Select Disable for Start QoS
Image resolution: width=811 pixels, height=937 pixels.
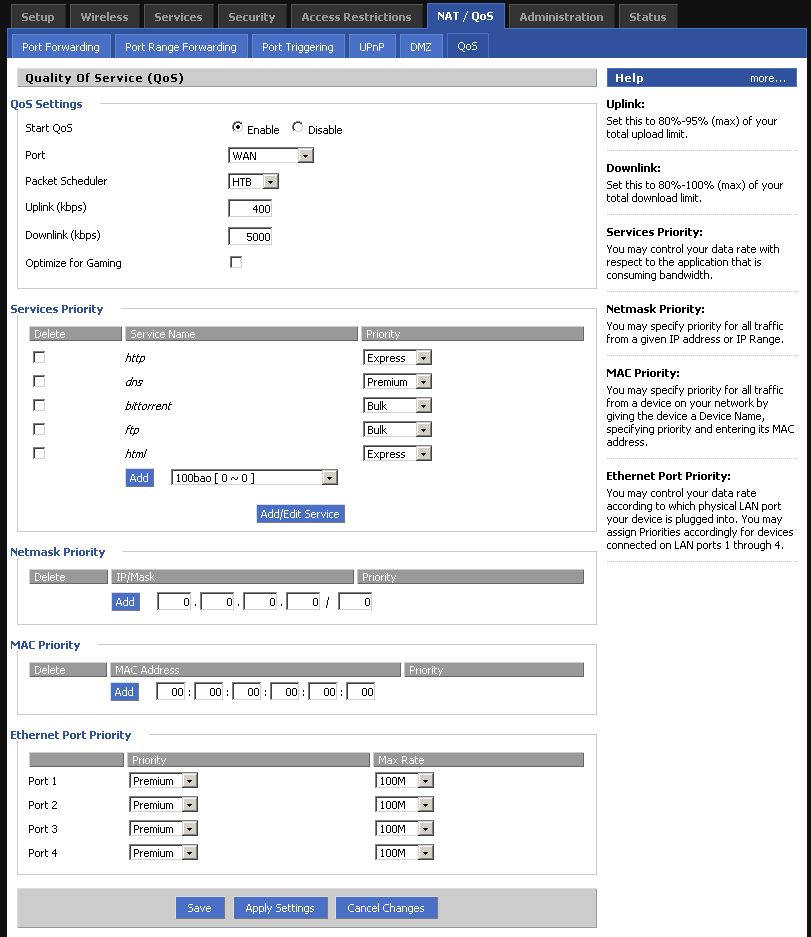pos(298,127)
